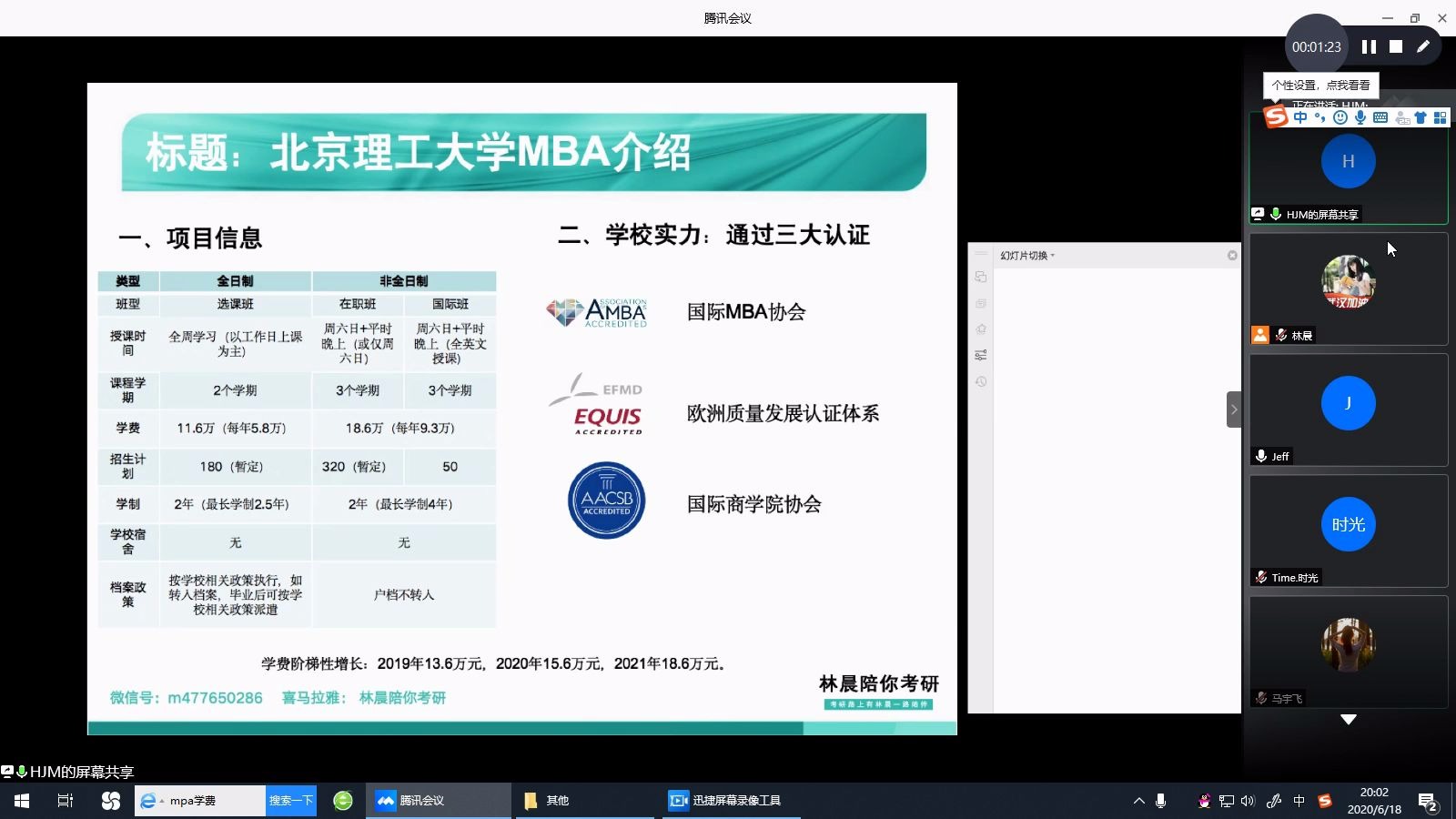
Task: Pause the screen recording
Action: pyautogui.click(x=1369, y=46)
